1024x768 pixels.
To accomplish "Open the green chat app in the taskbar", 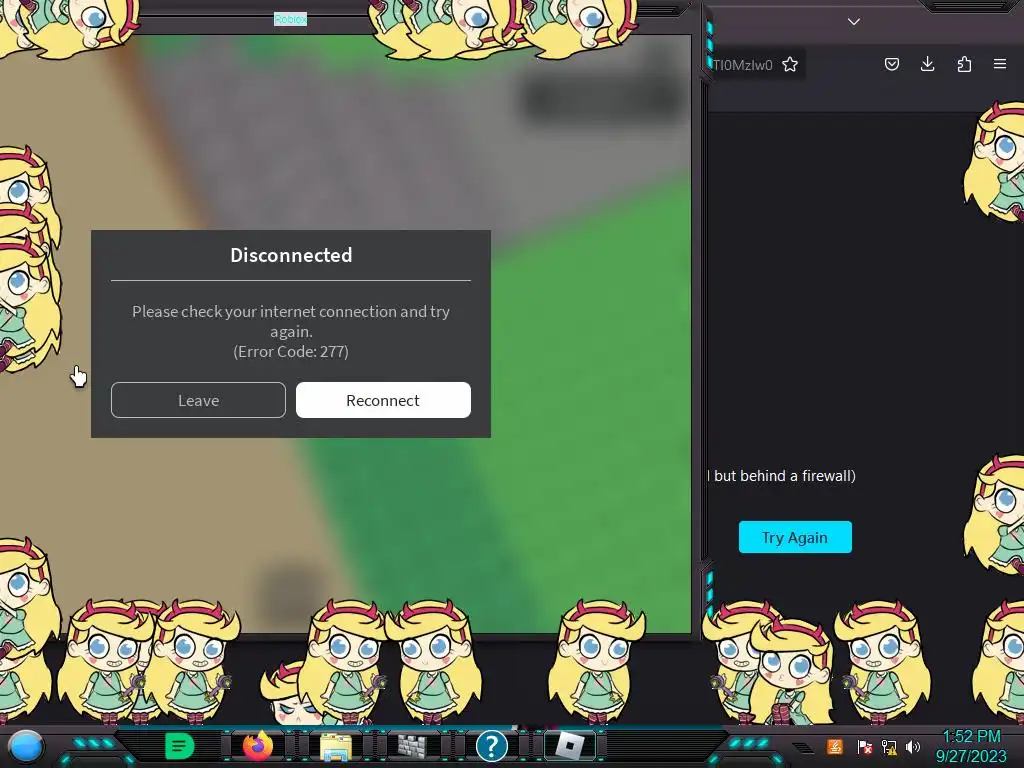I will (x=179, y=746).
